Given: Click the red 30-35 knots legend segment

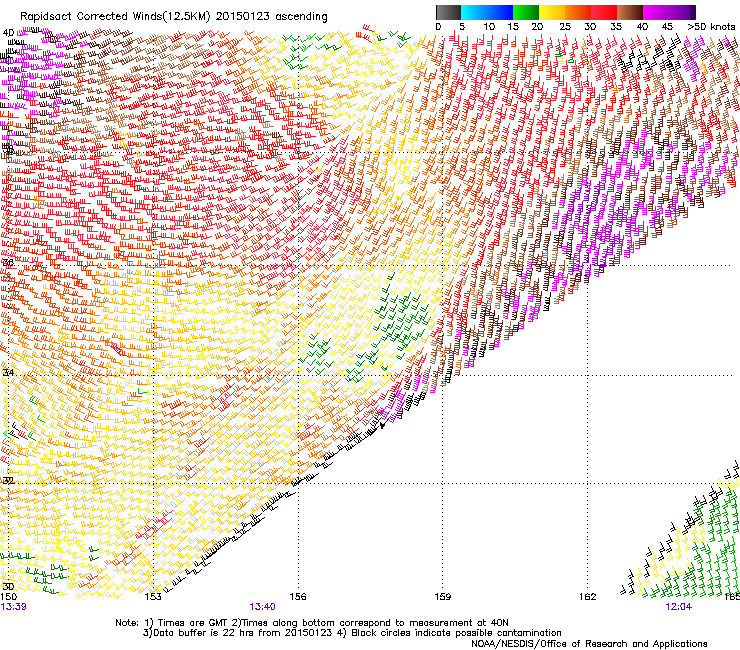Looking at the screenshot, I should coord(604,12).
